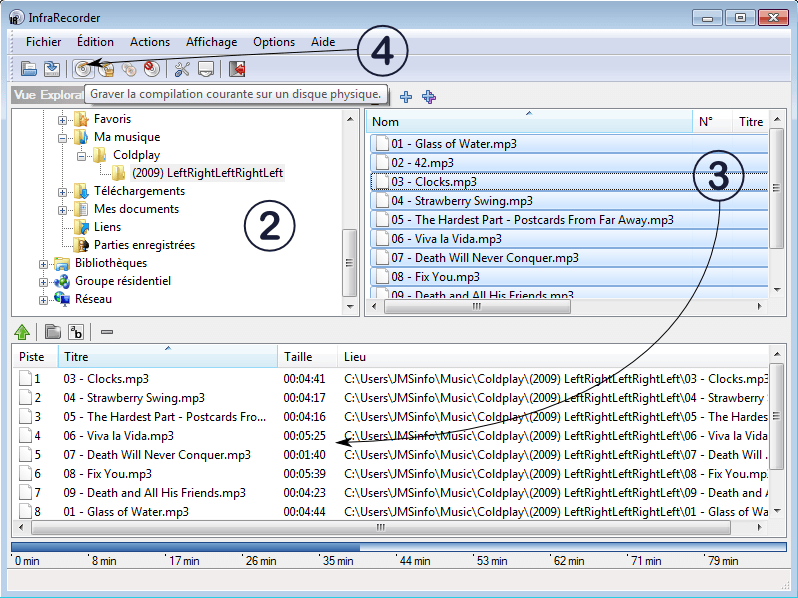Rename item 'ab' icon
798x598 pixels.
pyautogui.click(x=76, y=332)
